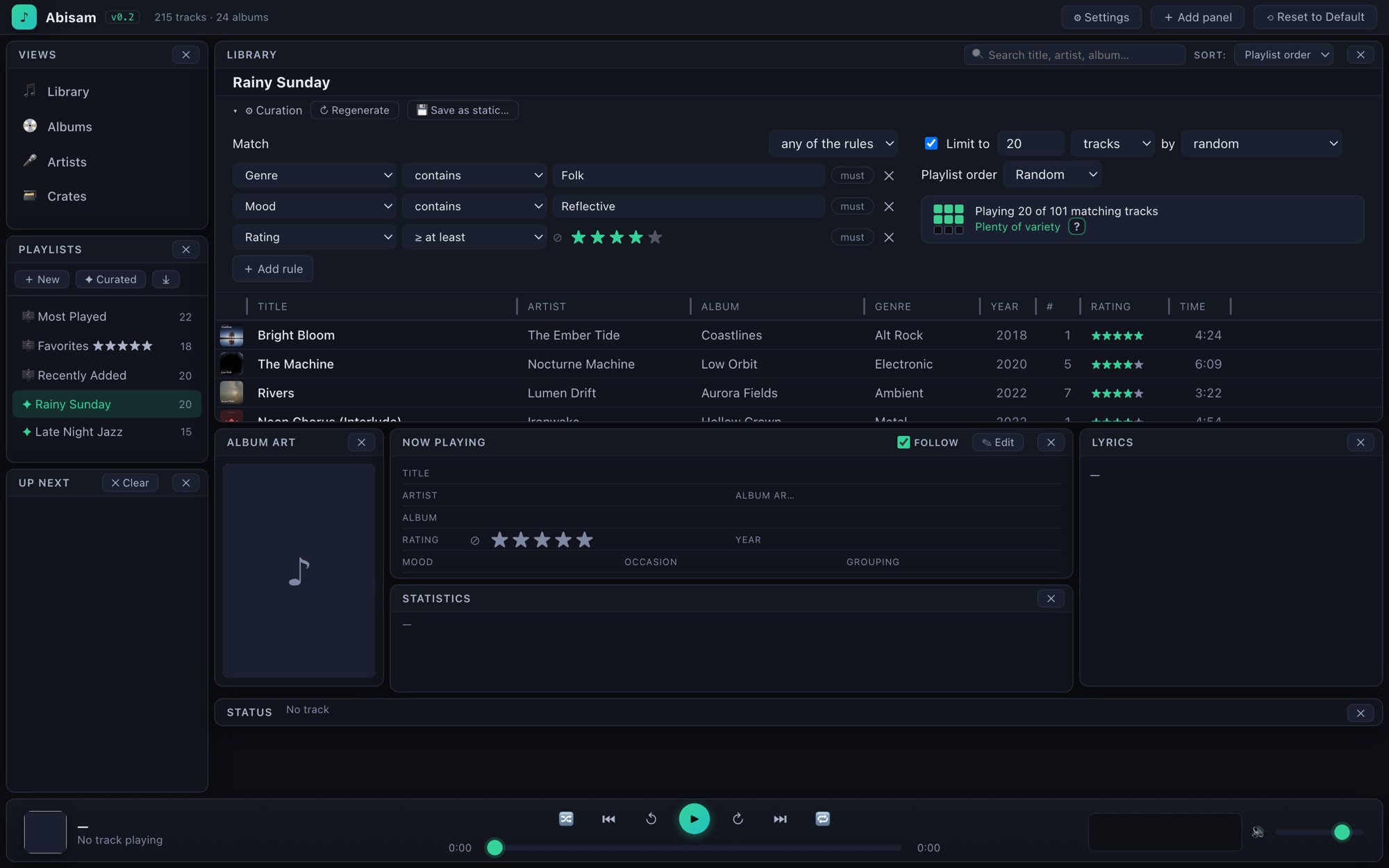Click Add panel

click(1198, 17)
